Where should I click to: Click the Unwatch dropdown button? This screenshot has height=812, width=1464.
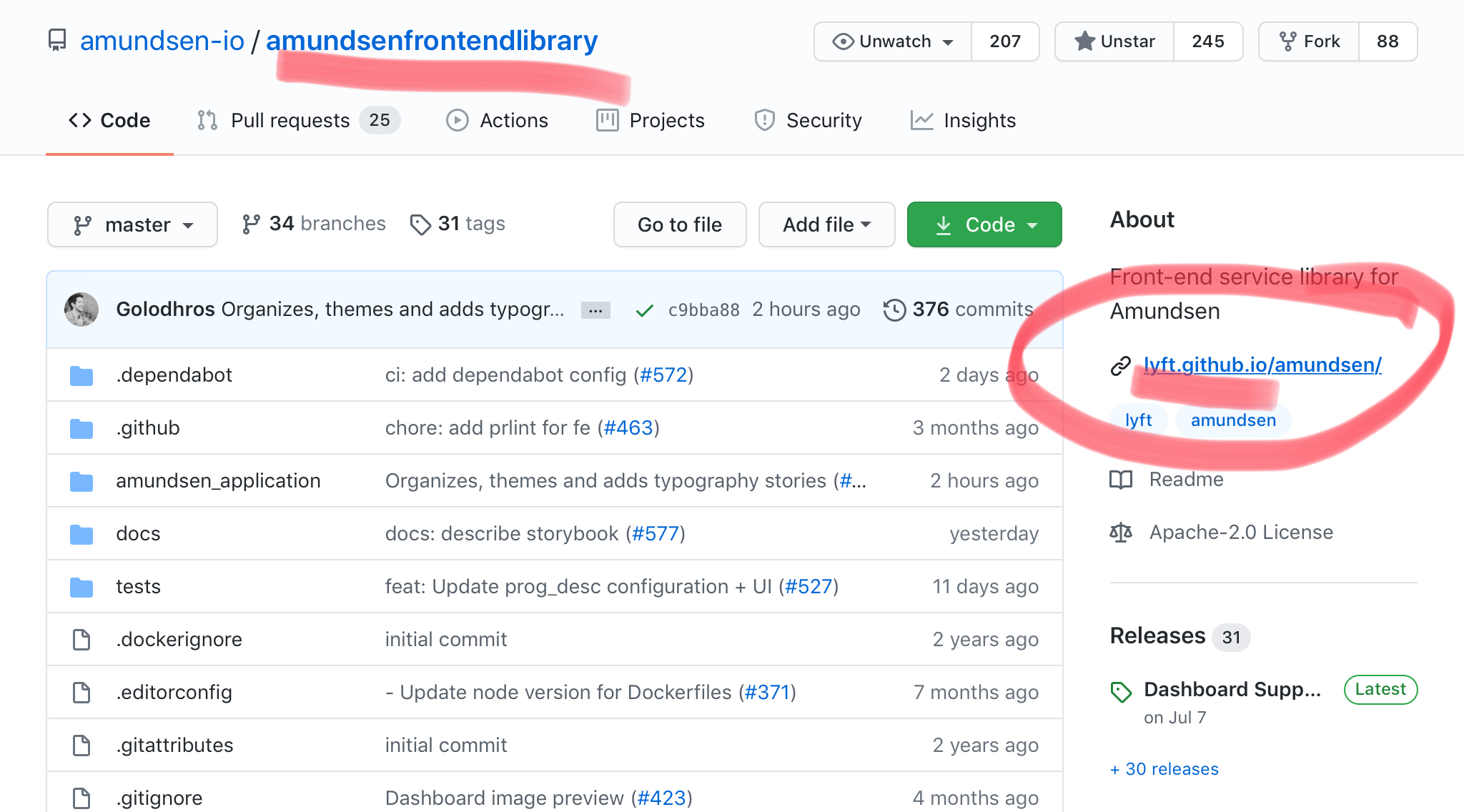point(893,41)
